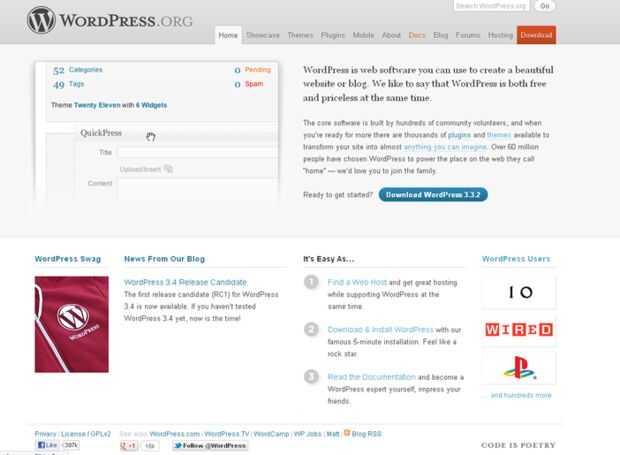Viewport: 620px width, 455px height.
Task: Open the License / GPLv2 footer link
Action: [86, 434]
